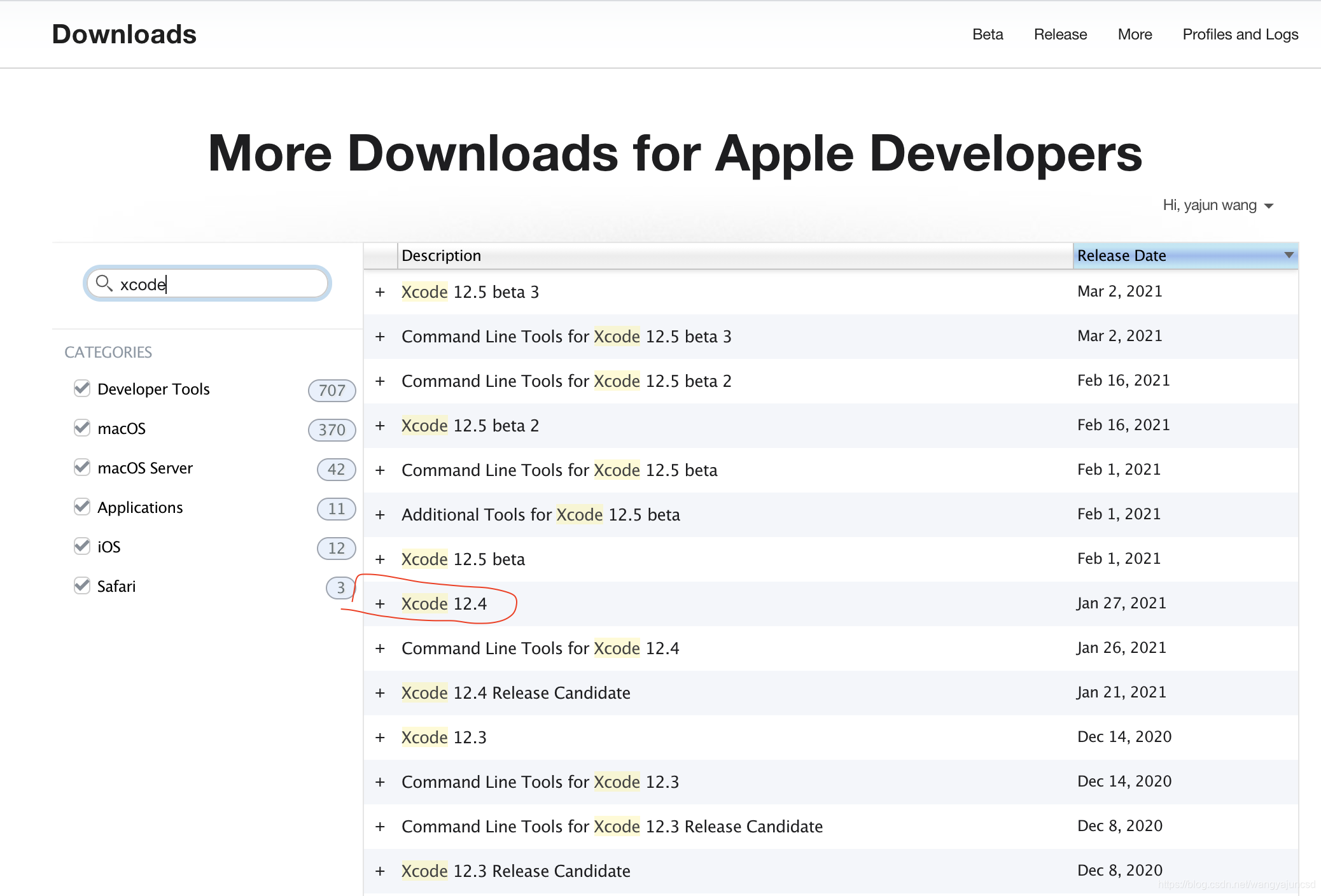Click the search magnifier icon

(x=105, y=283)
